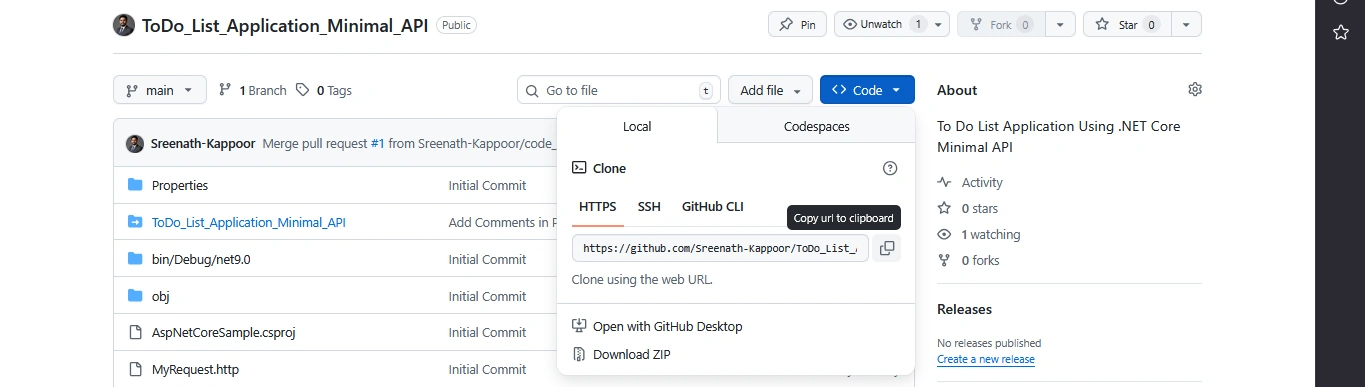
Task: Select the SSH clone tab
Action: coord(649,207)
